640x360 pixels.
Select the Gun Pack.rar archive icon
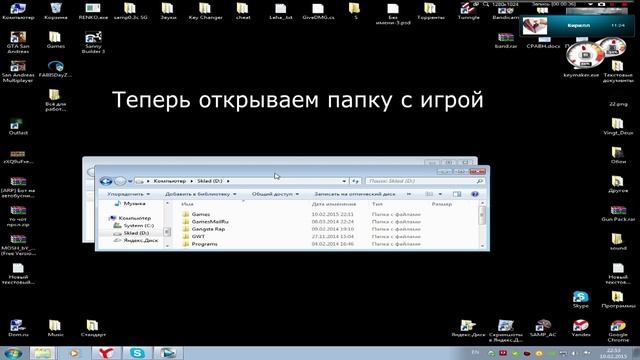coord(618,213)
